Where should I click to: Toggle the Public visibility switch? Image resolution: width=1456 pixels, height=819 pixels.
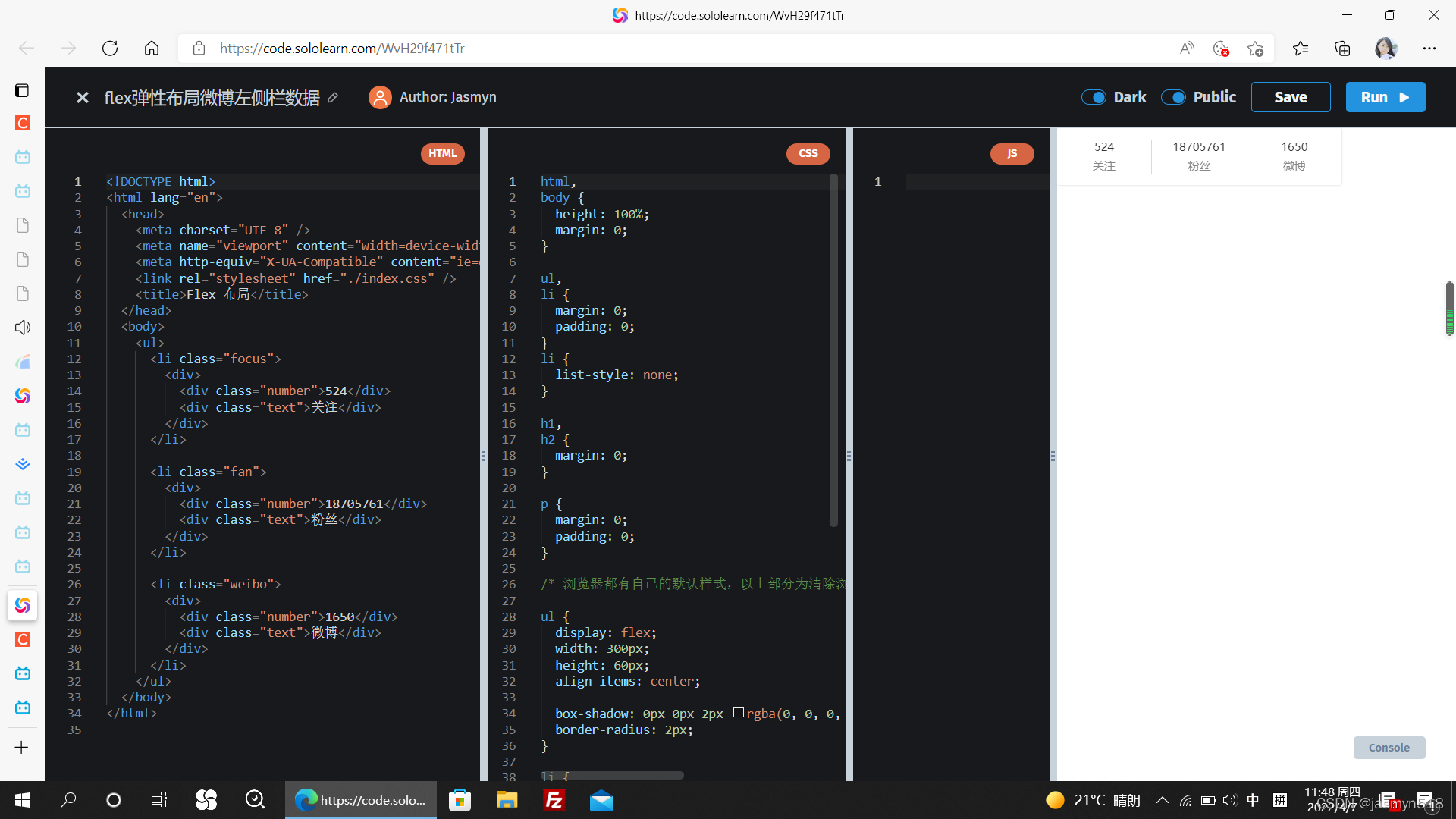(1173, 97)
